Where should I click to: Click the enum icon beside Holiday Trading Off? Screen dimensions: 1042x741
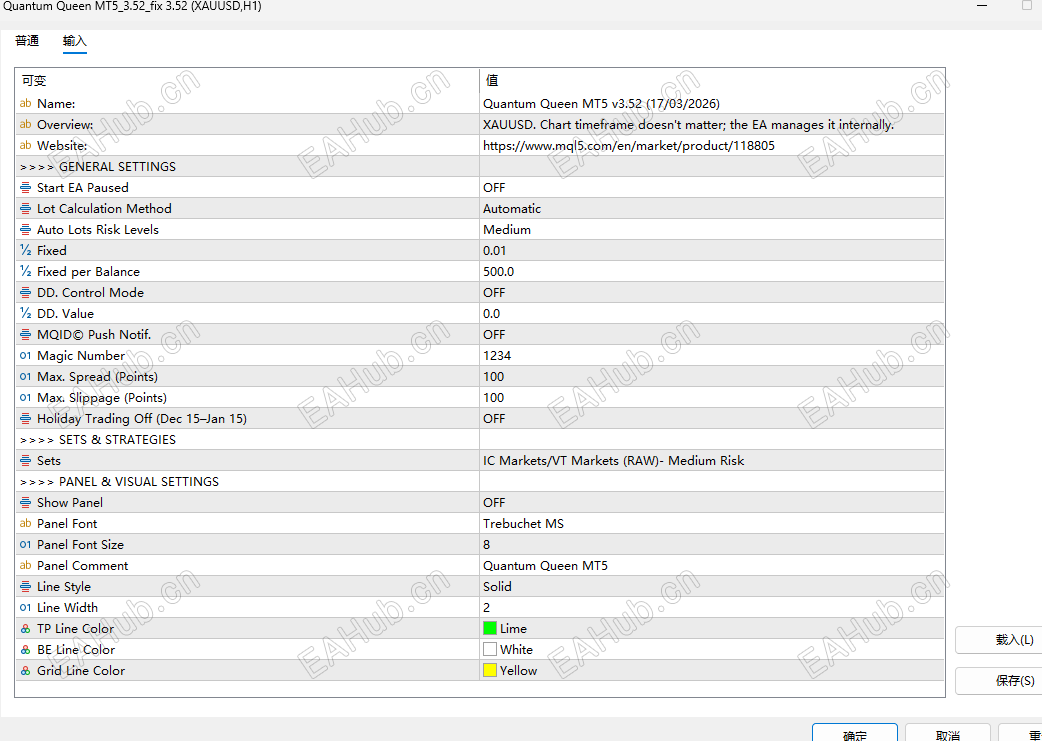point(25,419)
